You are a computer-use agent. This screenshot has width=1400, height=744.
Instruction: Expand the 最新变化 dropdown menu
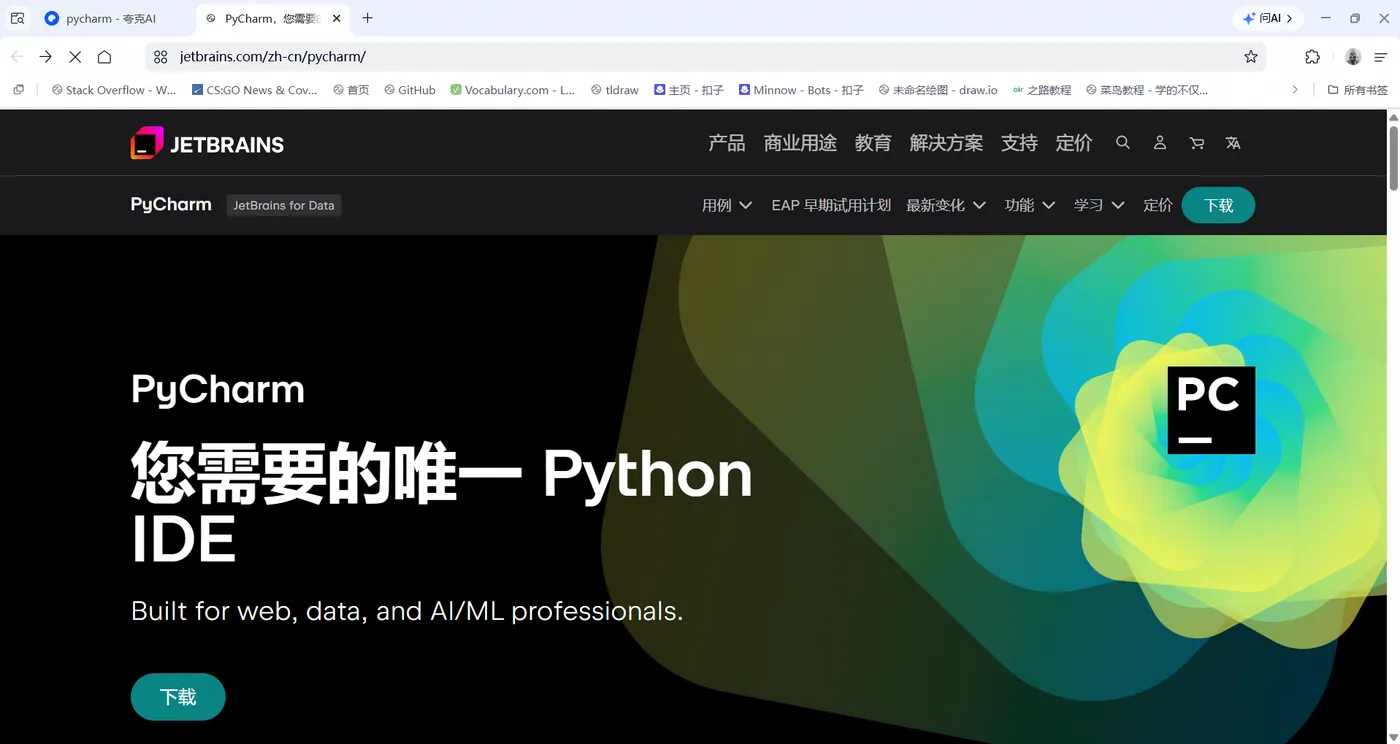point(946,205)
